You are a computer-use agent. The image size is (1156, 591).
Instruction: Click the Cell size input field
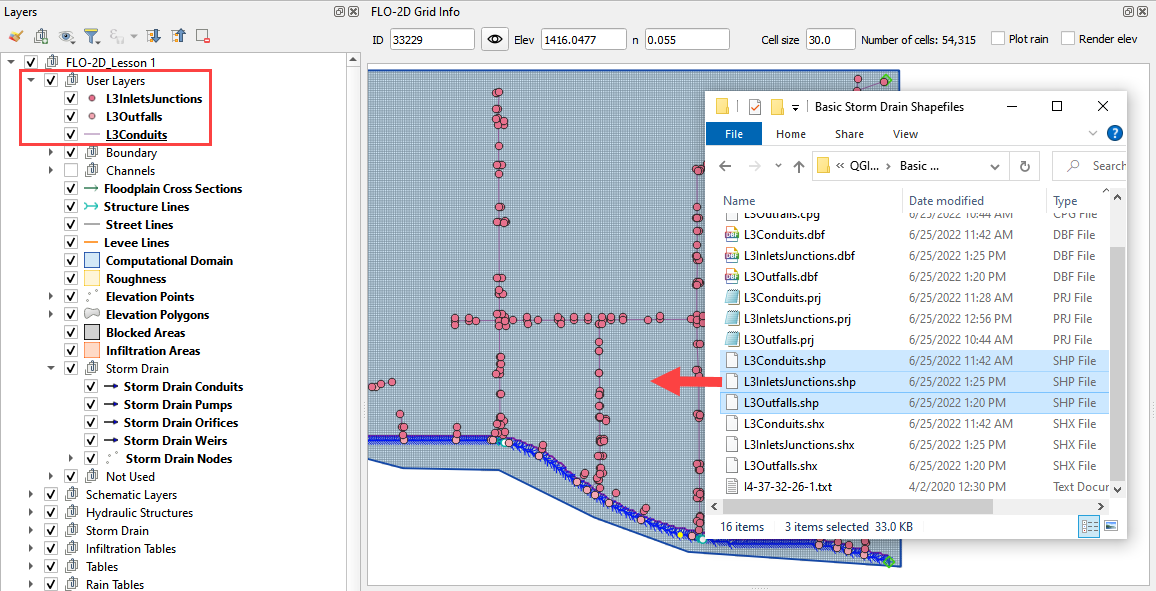[830, 39]
